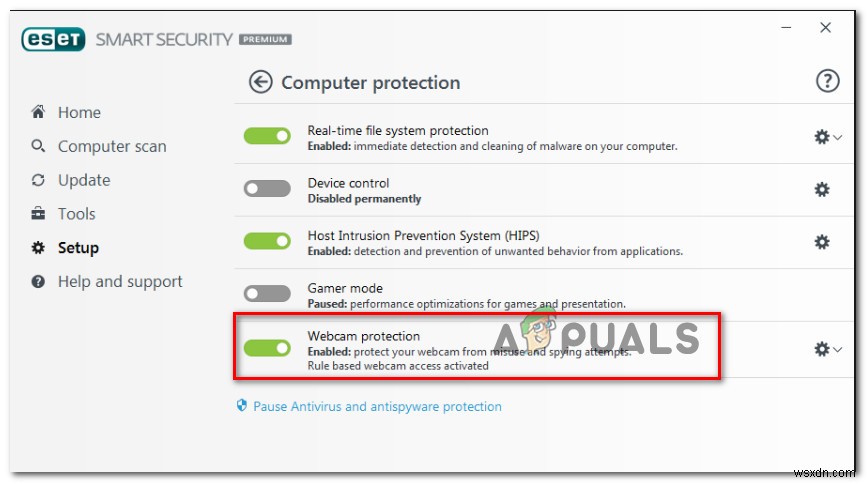Go to the Update section
The width and height of the screenshot is (867, 483).
[83, 180]
